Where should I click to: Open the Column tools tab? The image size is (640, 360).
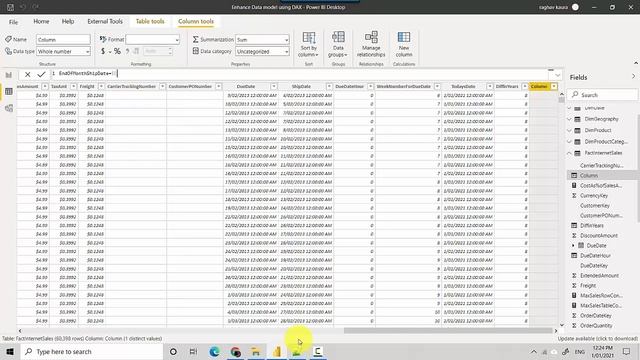[196, 21]
